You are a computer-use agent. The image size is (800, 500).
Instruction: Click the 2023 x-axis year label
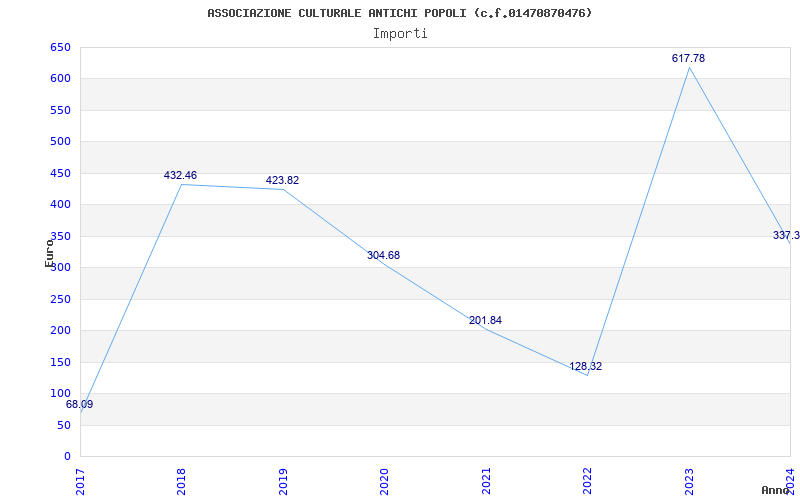pos(689,481)
